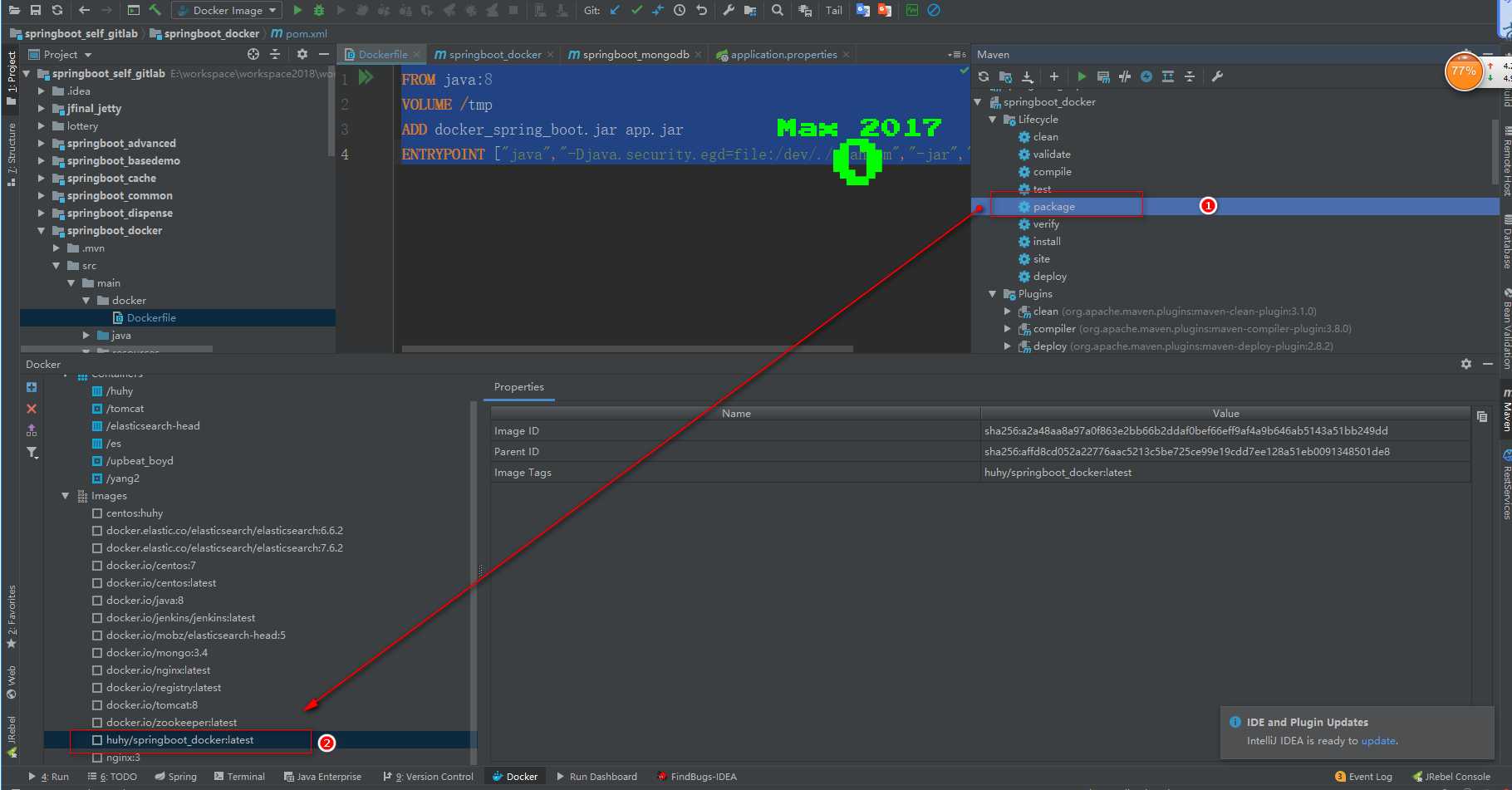Navigate back with the left arrow icon
Viewport: 1512px width, 790px height.
[85, 10]
